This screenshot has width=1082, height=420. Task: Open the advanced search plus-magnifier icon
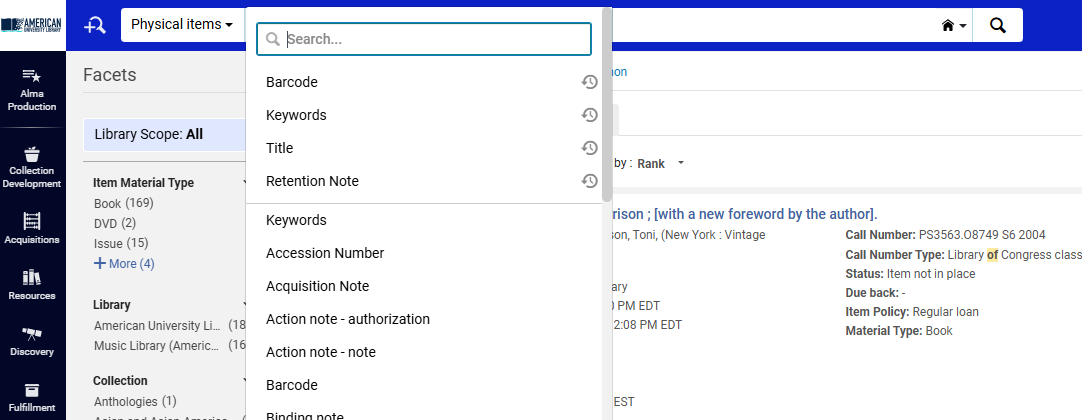point(95,25)
